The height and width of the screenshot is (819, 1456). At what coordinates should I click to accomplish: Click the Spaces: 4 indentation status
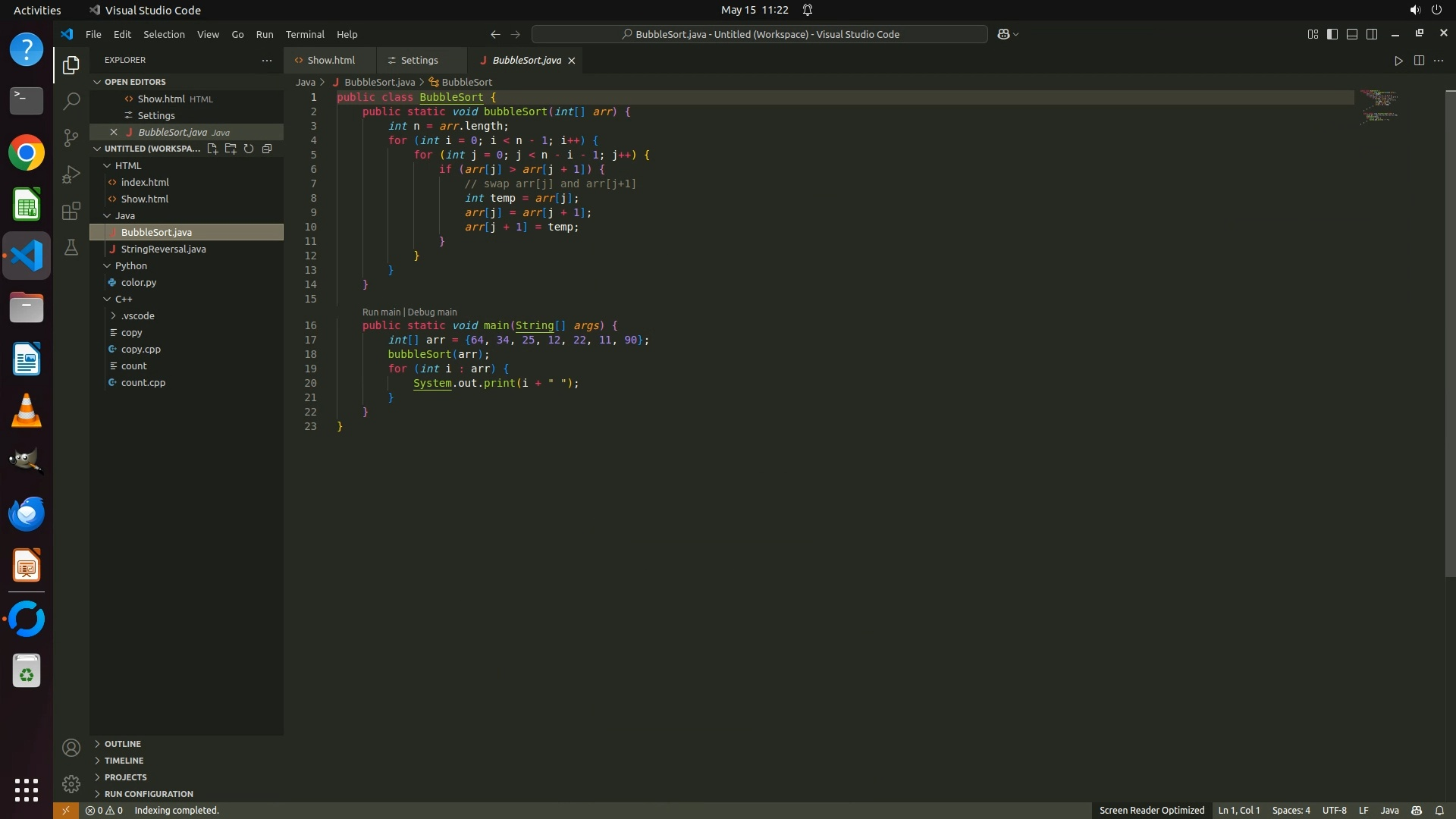coord(1291,811)
